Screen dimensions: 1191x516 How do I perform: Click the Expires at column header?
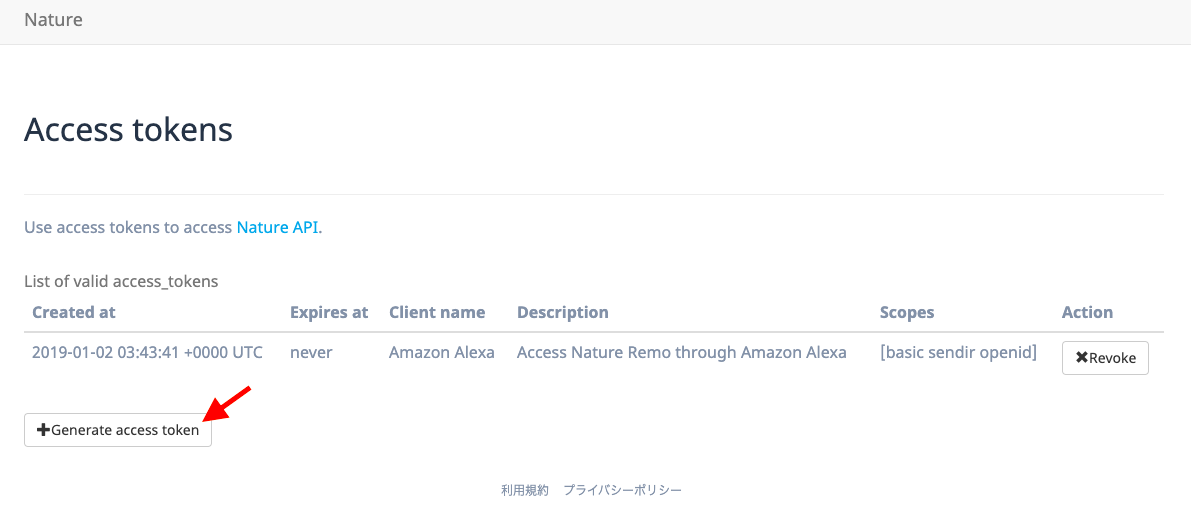pyautogui.click(x=329, y=312)
